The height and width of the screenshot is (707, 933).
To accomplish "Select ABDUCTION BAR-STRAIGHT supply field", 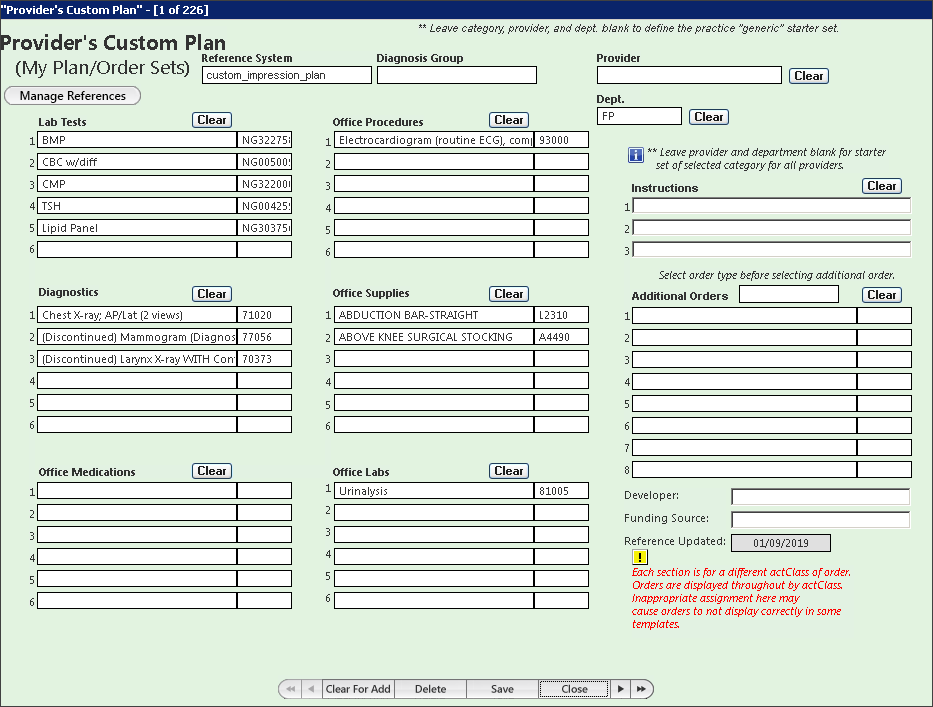I will click(x=434, y=315).
